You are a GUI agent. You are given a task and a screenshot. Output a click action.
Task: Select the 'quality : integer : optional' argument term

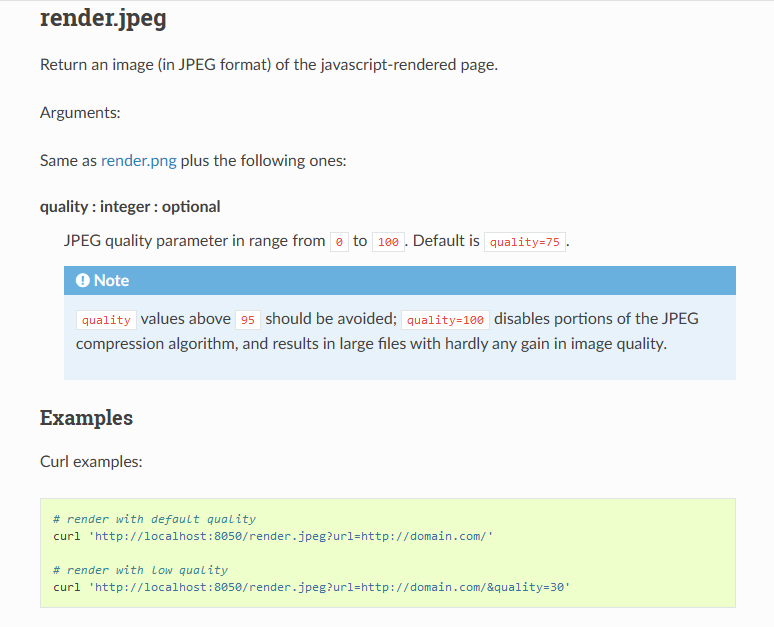click(130, 207)
